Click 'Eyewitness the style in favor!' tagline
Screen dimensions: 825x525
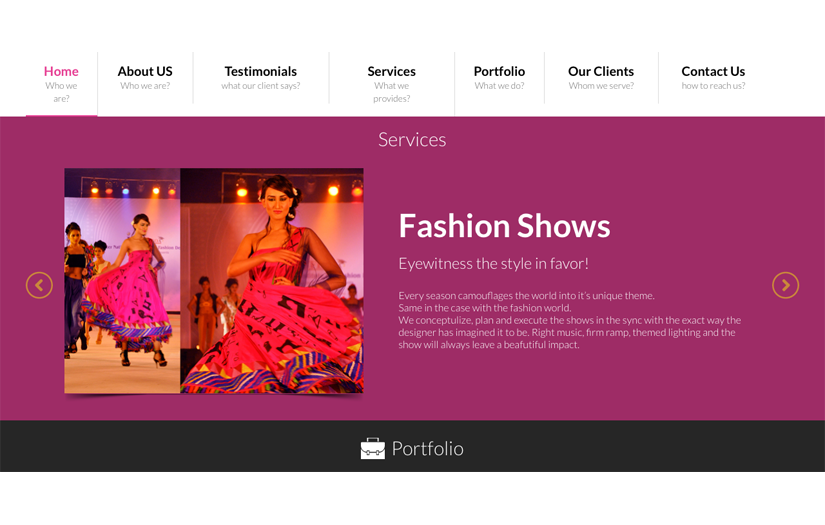(x=493, y=264)
